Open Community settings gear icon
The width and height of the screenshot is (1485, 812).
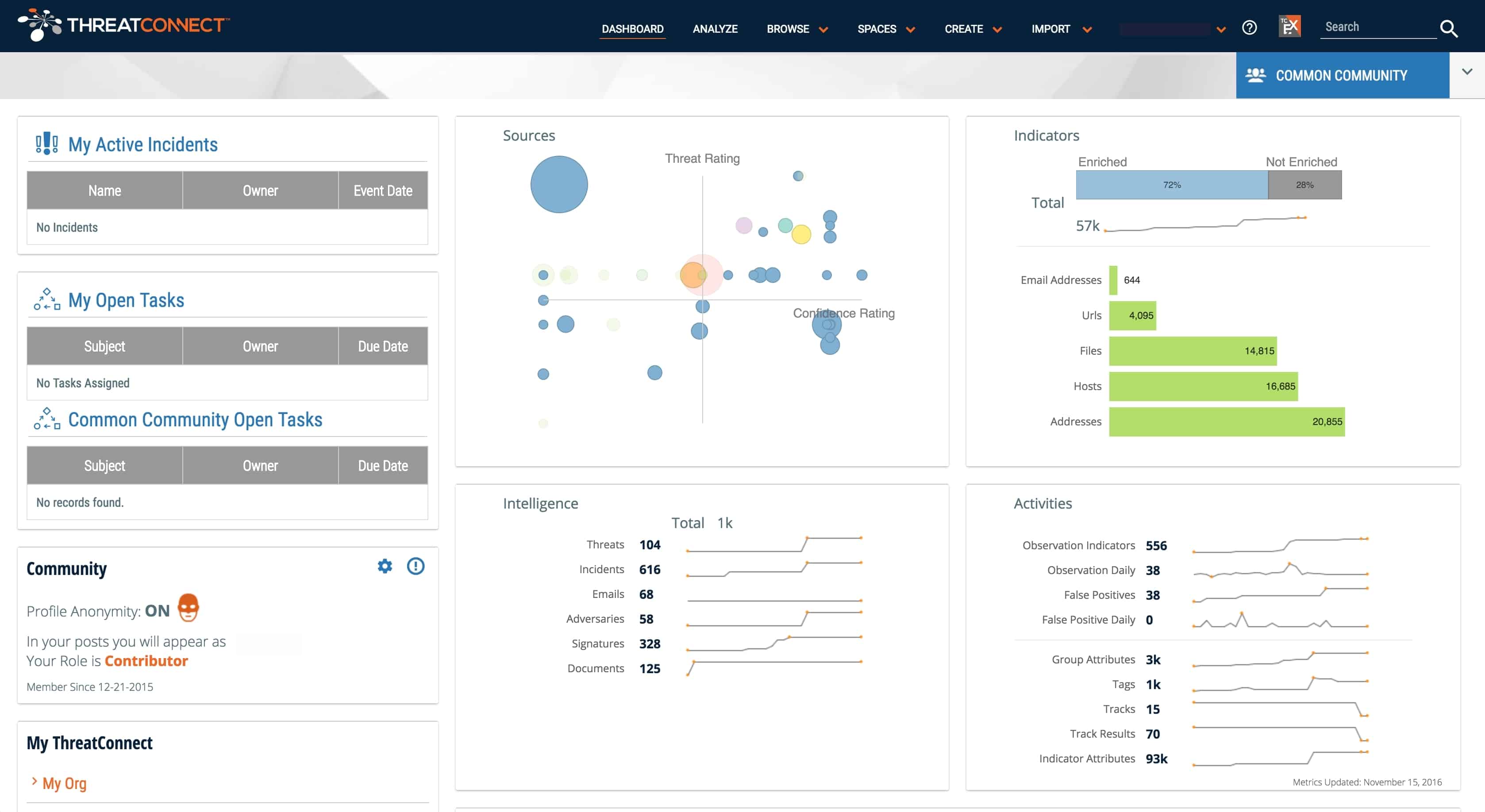(385, 566)
